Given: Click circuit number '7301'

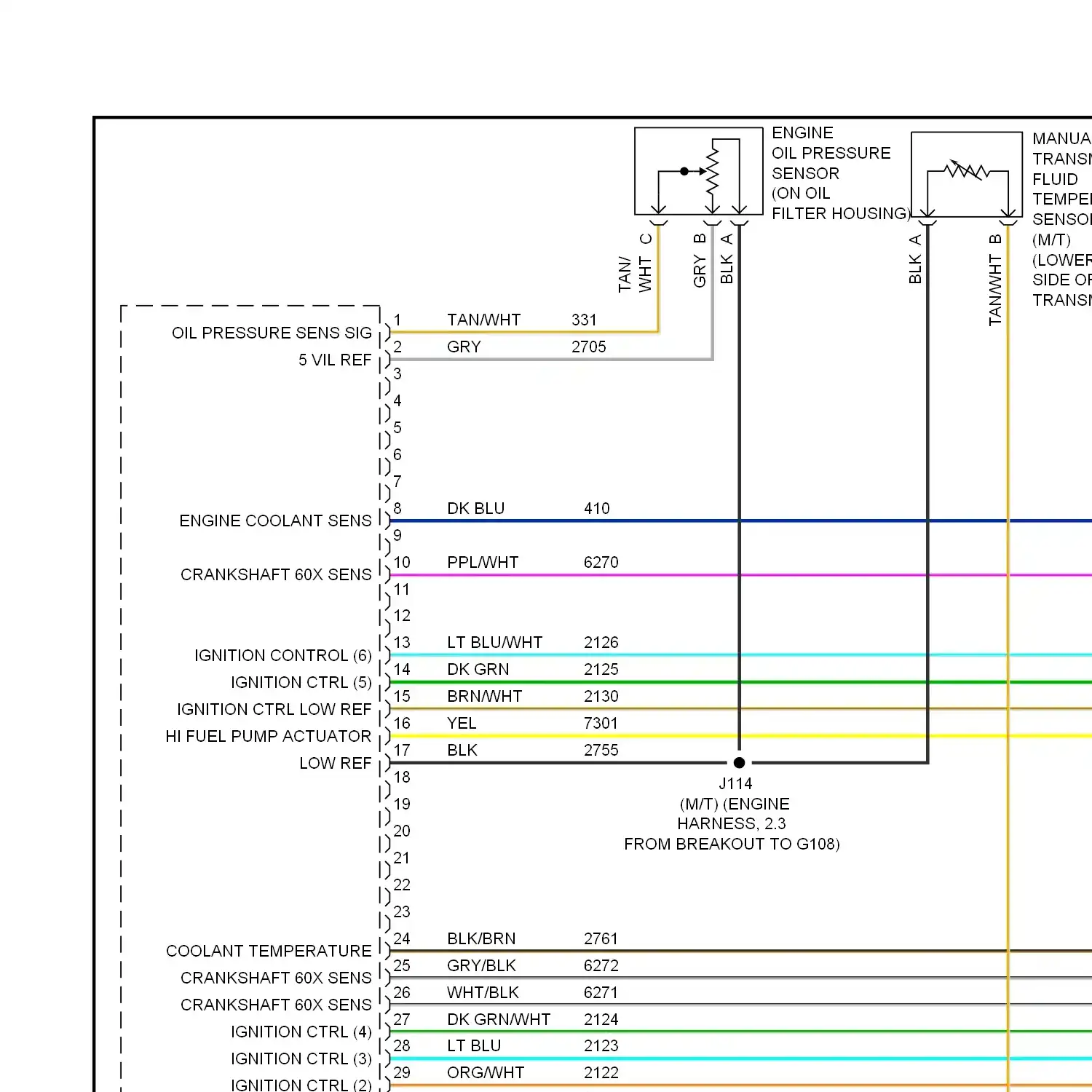Looking at the screenshot, I should pyautogui.click(x=601, y=723).
